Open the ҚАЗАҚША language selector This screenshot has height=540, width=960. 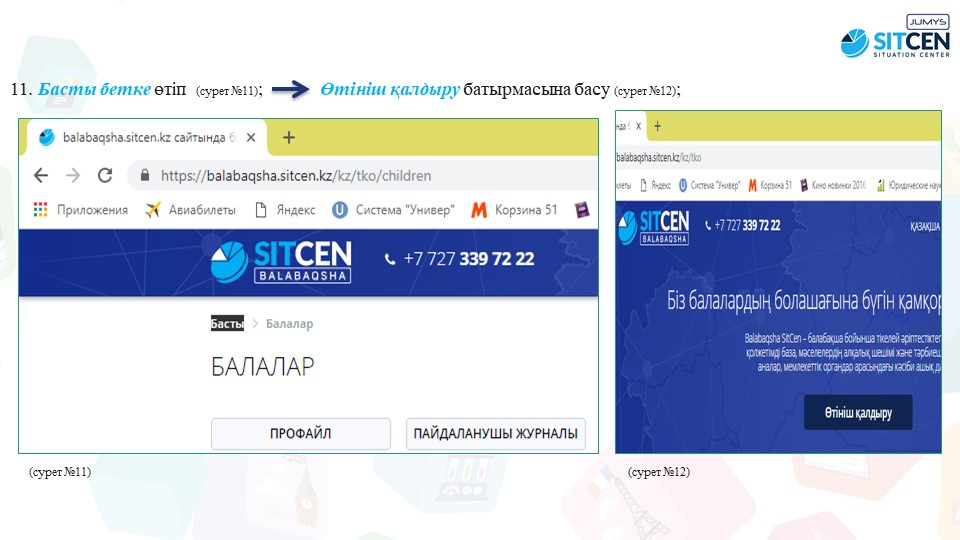point(924,227)
